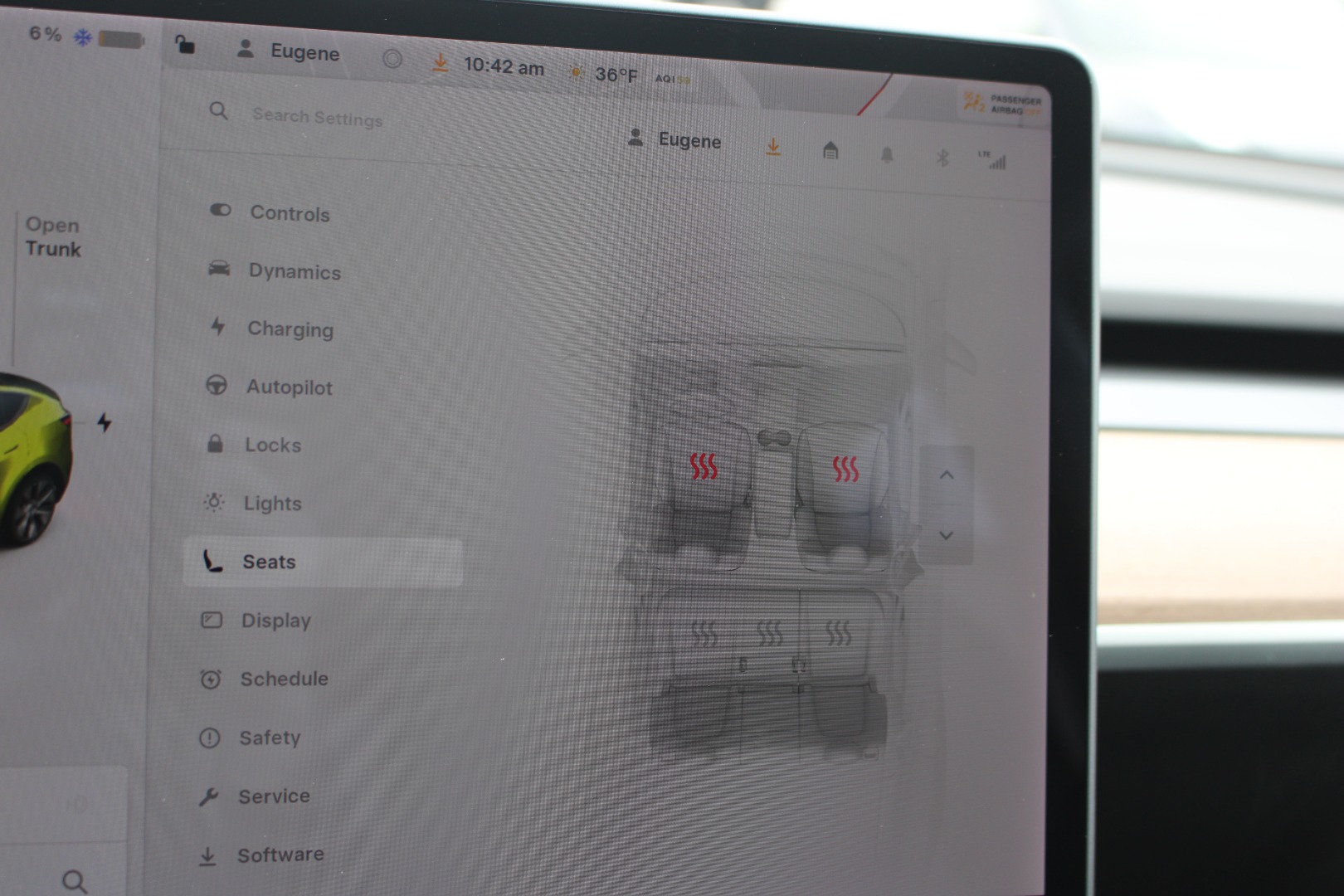Tap the bell notifications icon

(x=886, y=155)
